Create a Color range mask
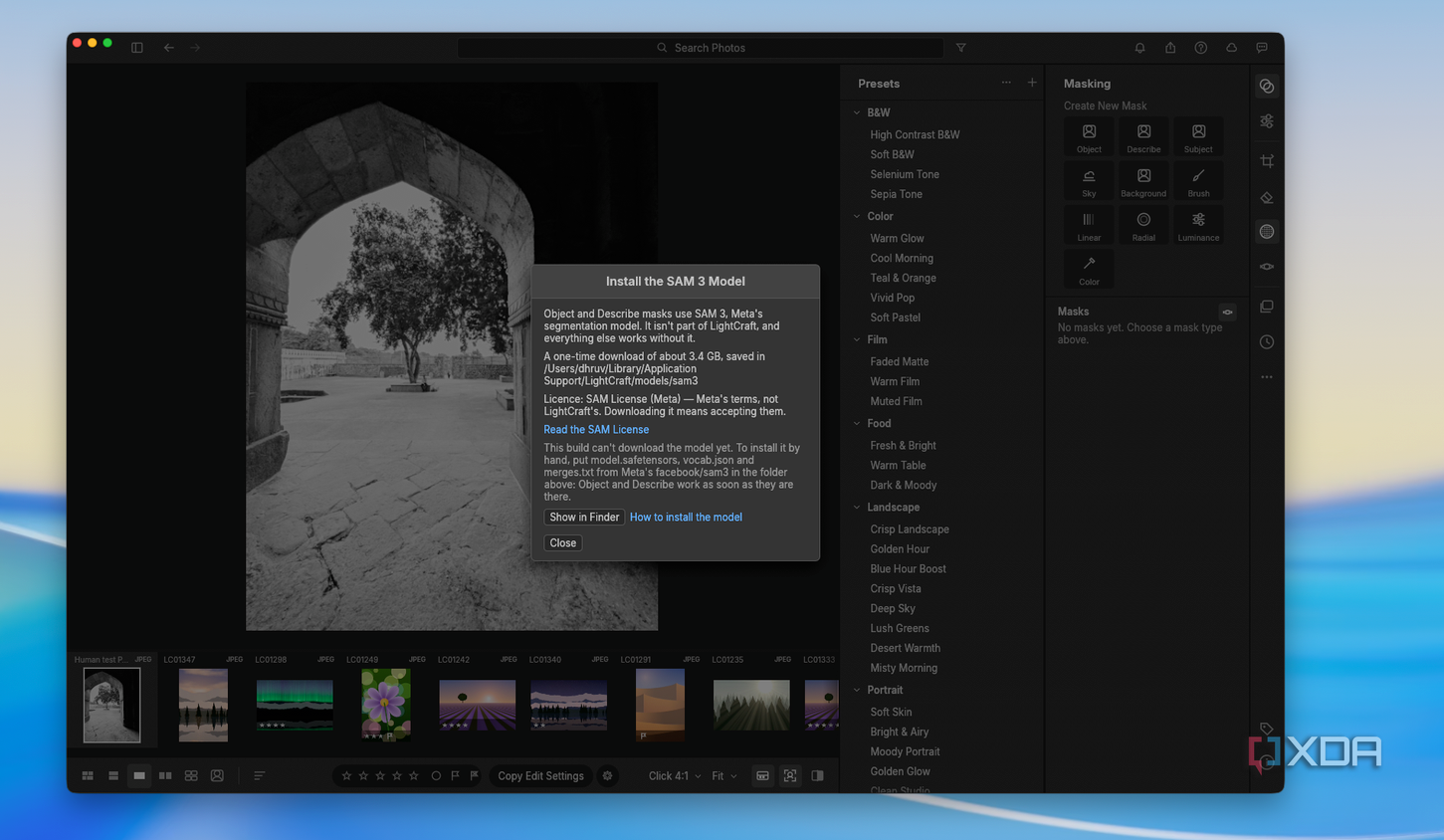The image size is (1444, 840). (x=1089, y=270)
